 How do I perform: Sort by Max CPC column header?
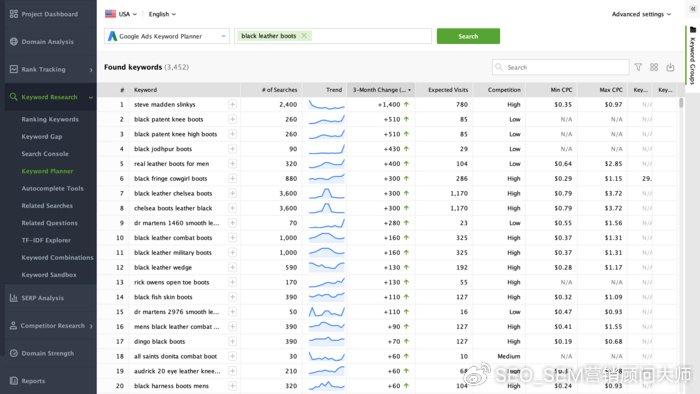pyautogui.click(x=602, y=90)
